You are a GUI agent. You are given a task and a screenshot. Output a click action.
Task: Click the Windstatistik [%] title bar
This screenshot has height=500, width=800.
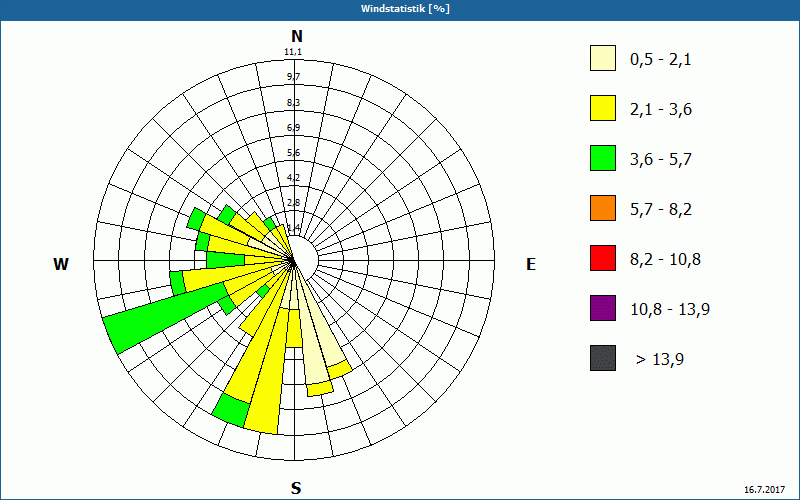pyautogui.click(x=400, y=9)
